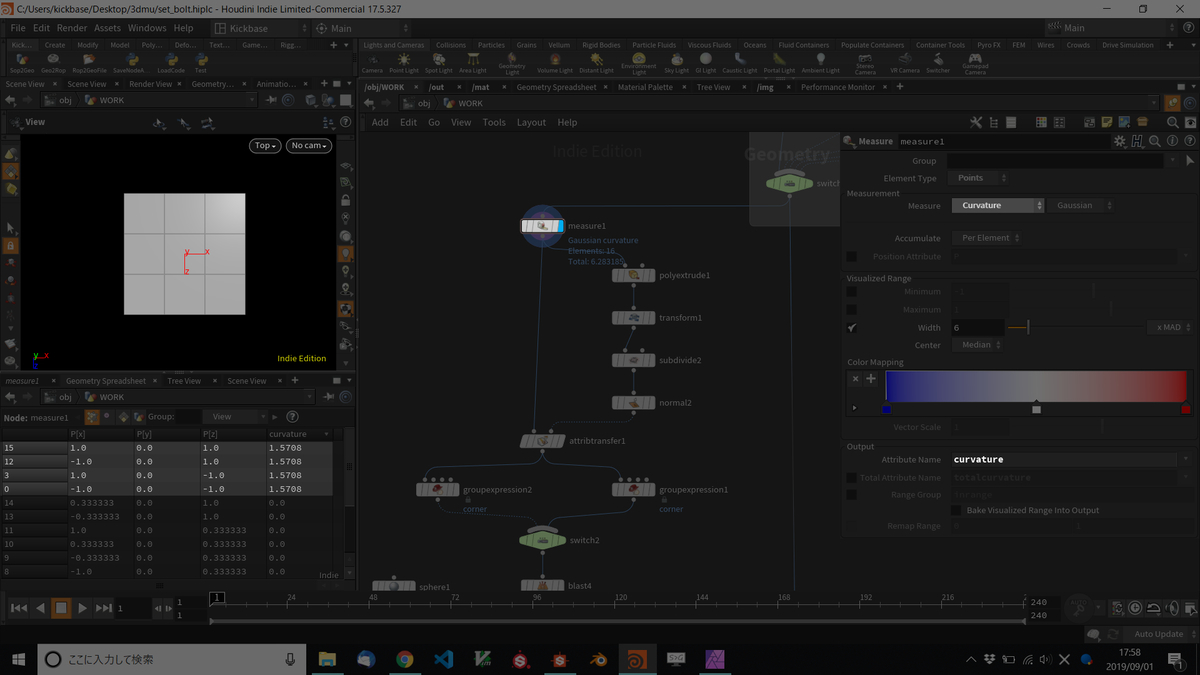Add a Portal Light from the shelf

pos(779,64)
